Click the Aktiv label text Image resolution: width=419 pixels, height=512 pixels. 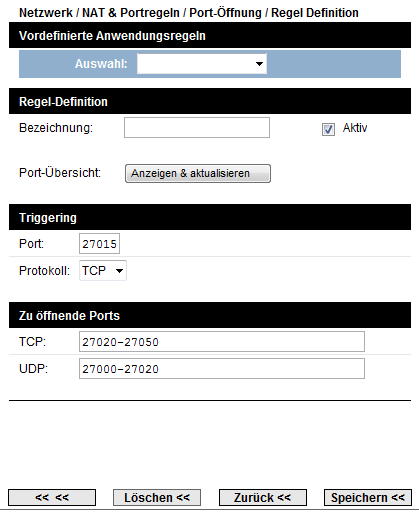coord(355,128)
